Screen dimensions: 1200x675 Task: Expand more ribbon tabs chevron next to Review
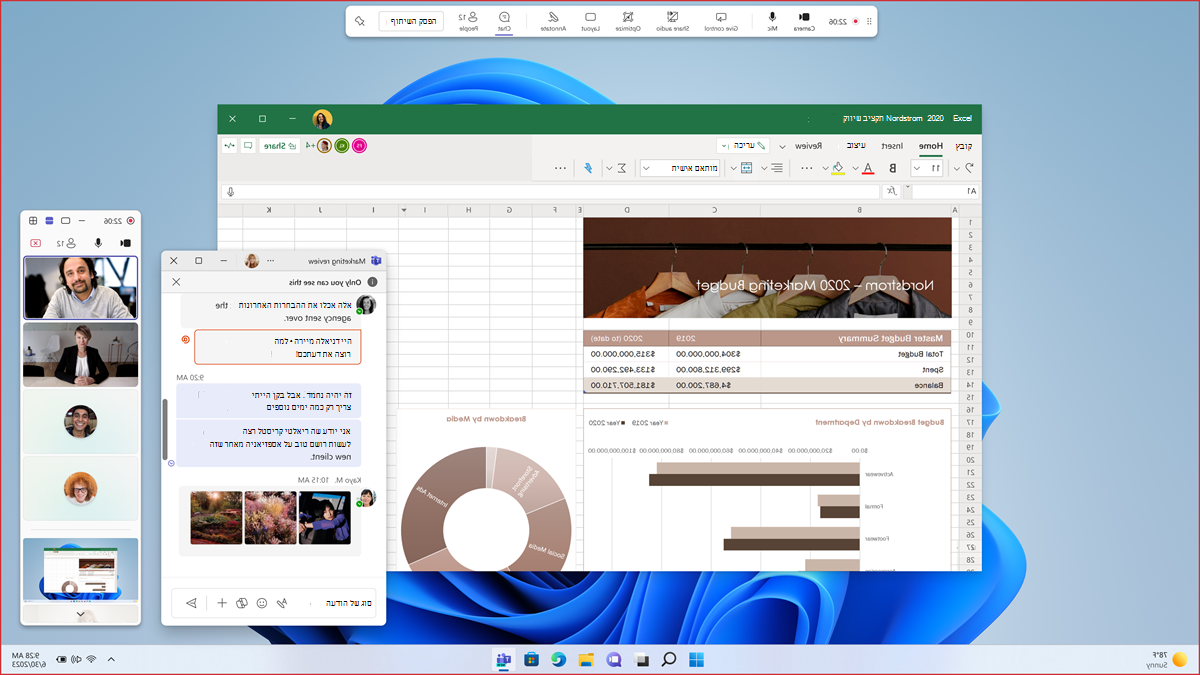coord(782,146)
